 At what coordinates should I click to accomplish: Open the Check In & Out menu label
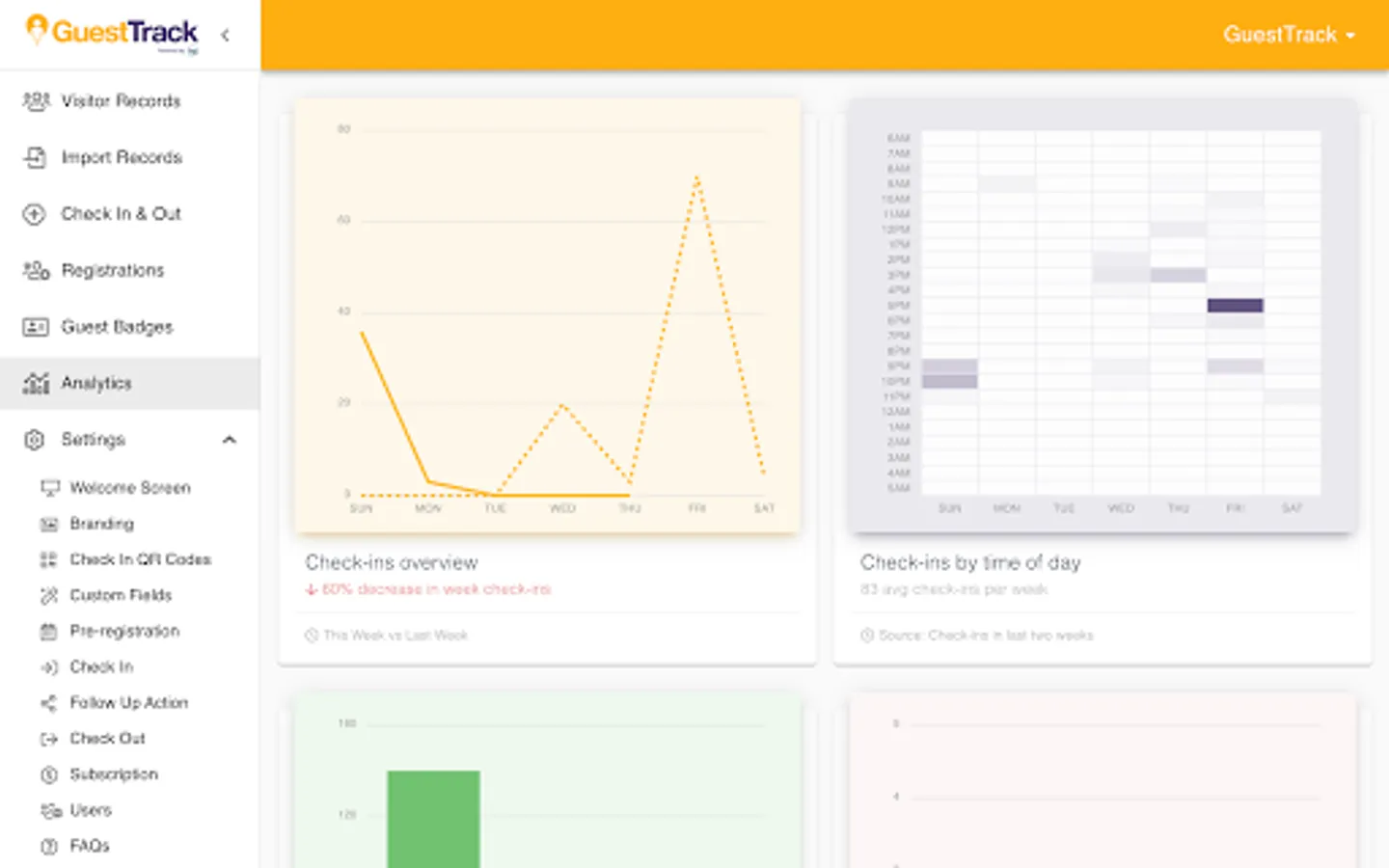(x=121, y=213)
